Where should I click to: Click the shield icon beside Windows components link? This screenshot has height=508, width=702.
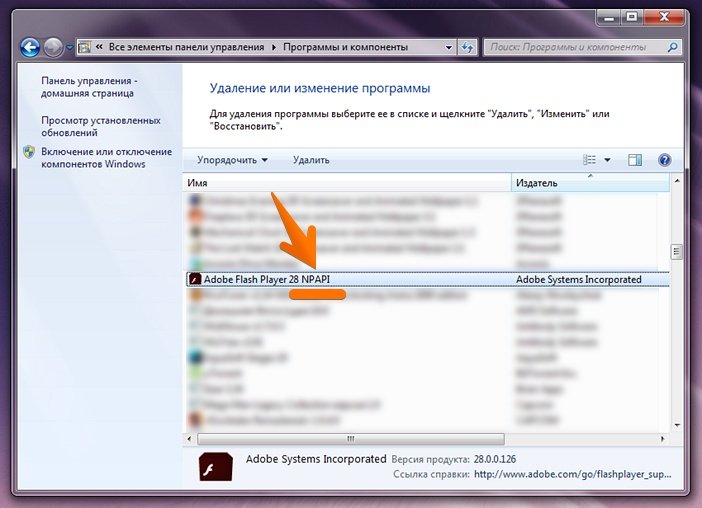29,152
